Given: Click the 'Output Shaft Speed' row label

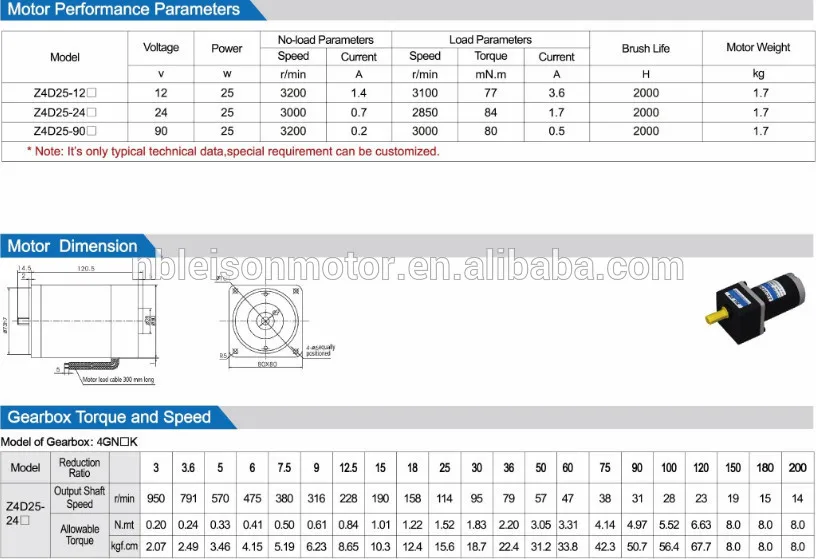Looking at the screenshot, I should point(79,498).
